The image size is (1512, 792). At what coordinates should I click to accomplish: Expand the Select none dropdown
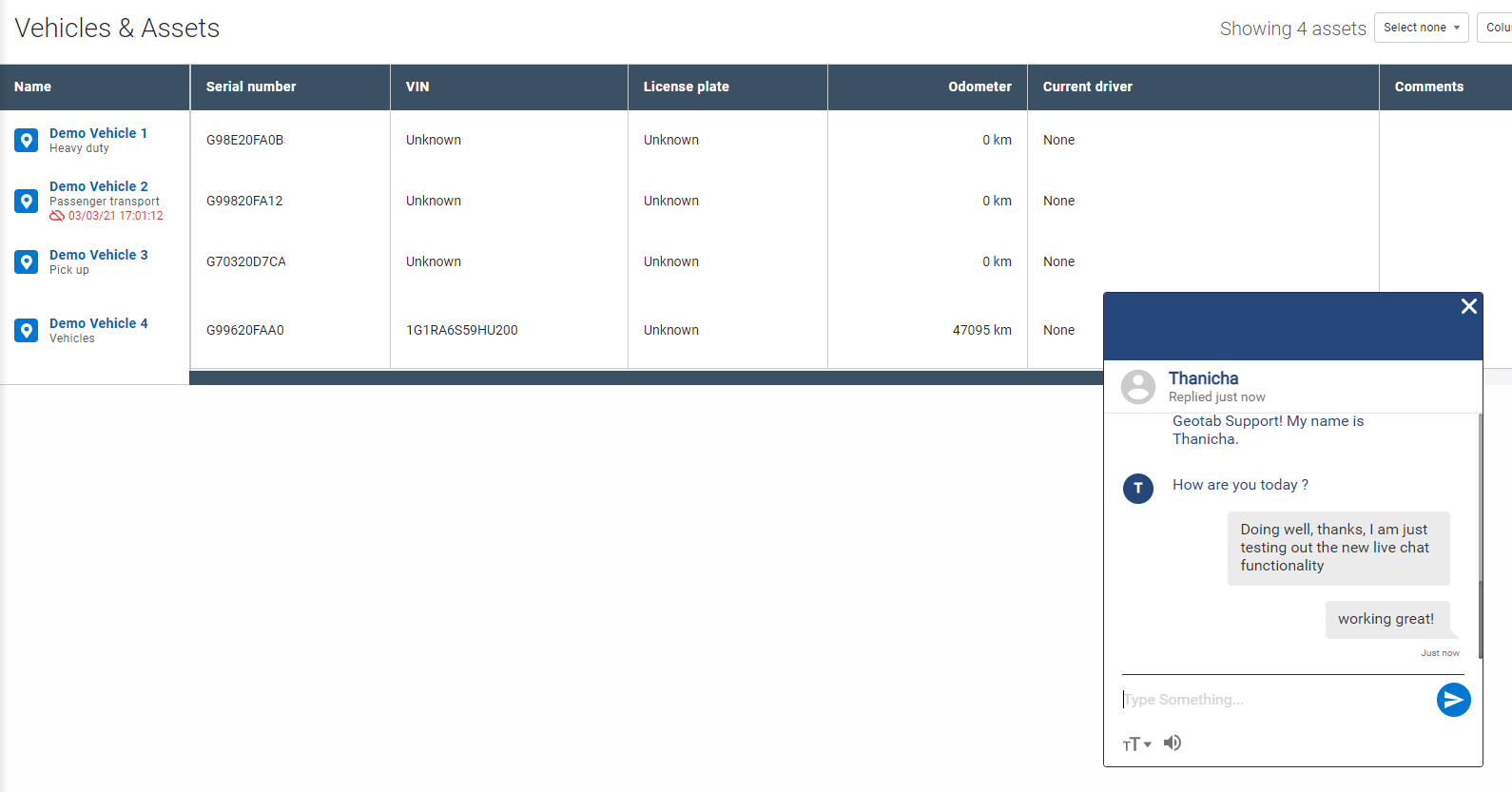[1421, 28]
